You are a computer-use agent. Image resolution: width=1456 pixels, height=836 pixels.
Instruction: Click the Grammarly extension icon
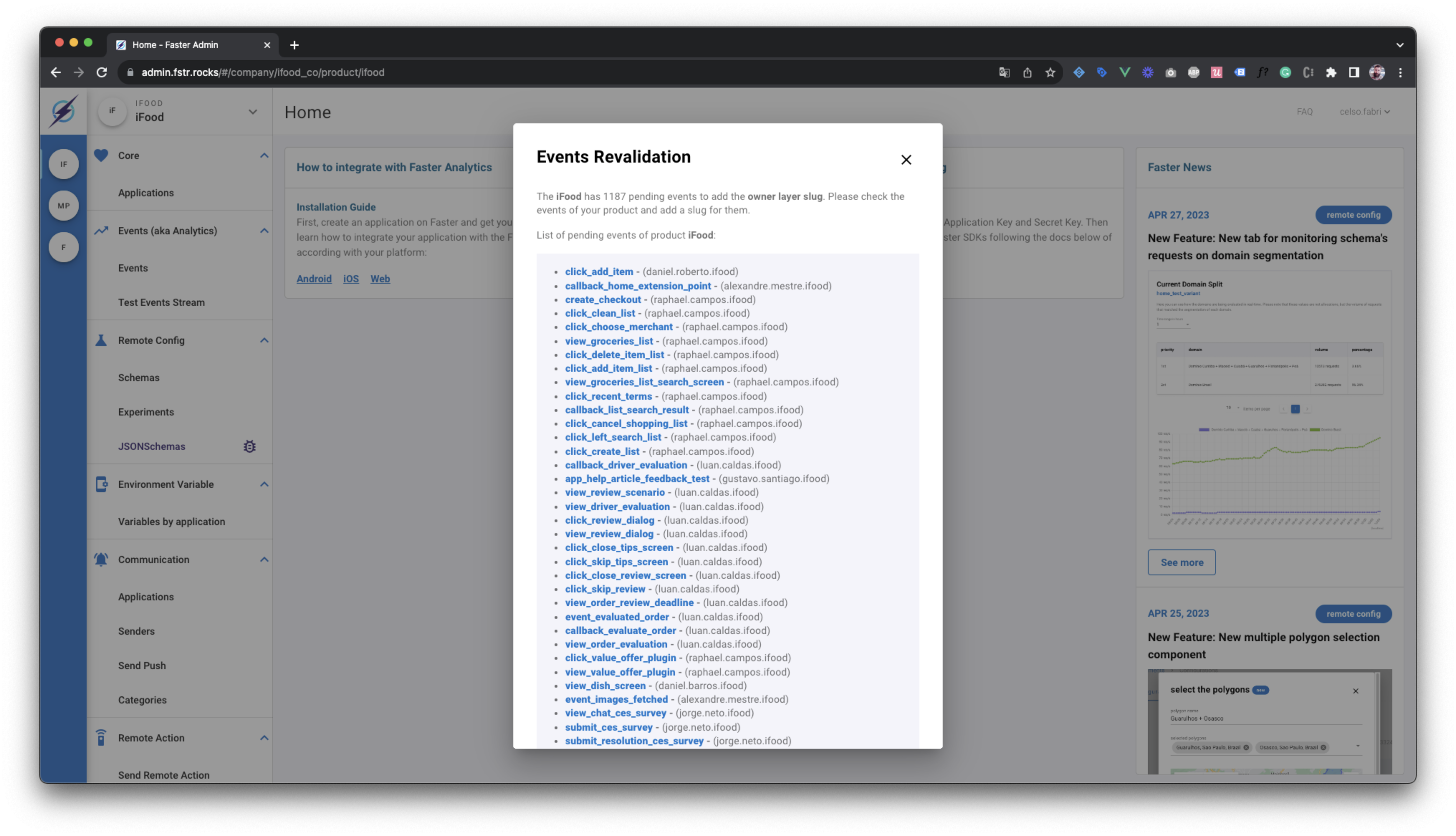[1285, 72]
